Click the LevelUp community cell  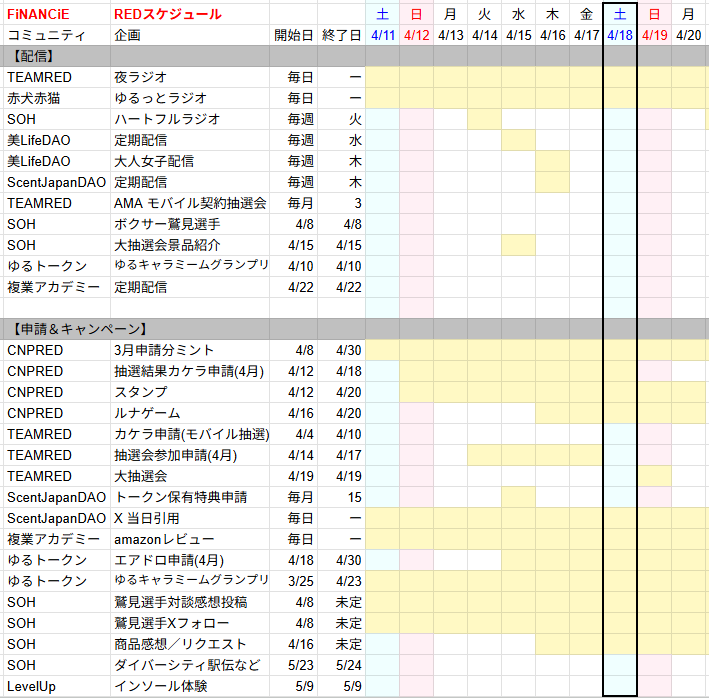pos(57,686)
